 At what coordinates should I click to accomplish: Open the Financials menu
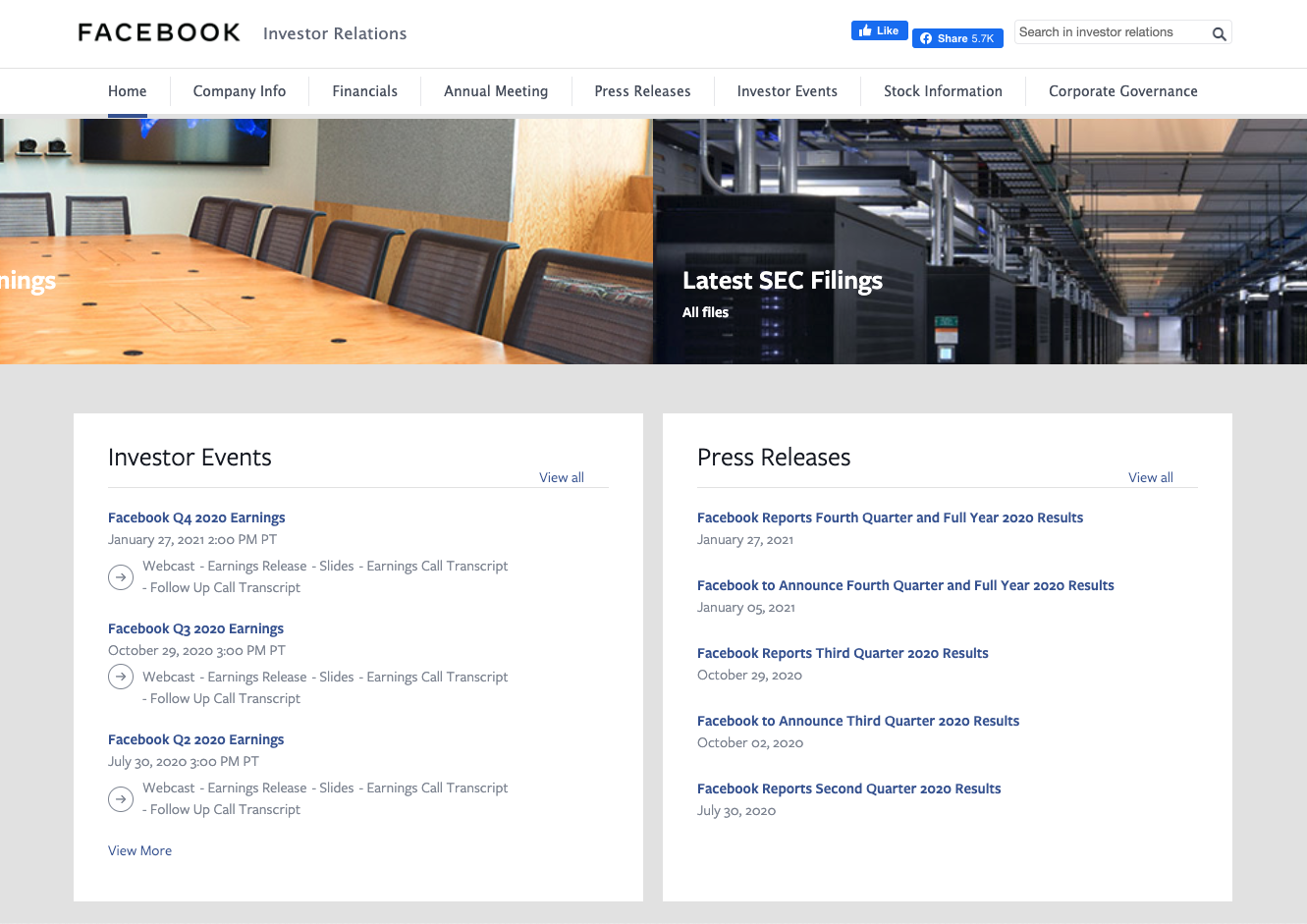(365, 91)
